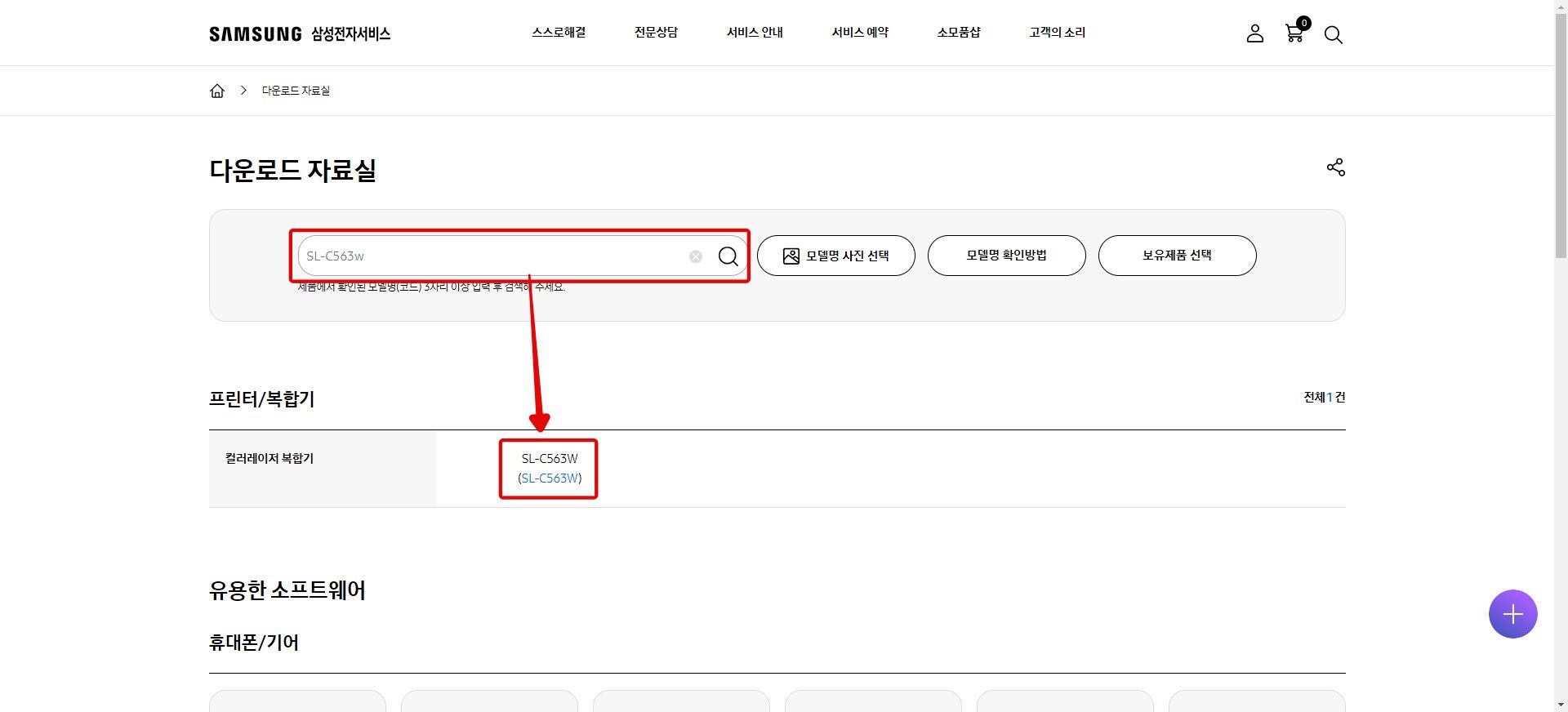This screenshot has height=712, width=1568.
Task: Open the blue SL-C563W model link
Action: tap(550, 478)
